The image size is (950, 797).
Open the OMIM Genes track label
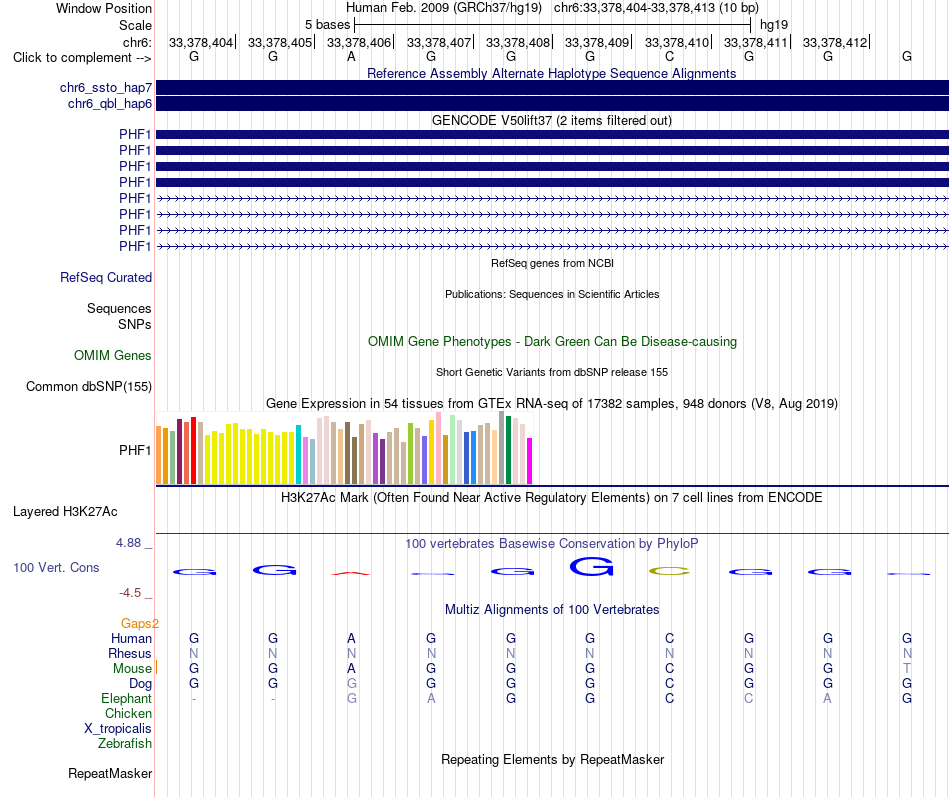(x=112, y=356)
